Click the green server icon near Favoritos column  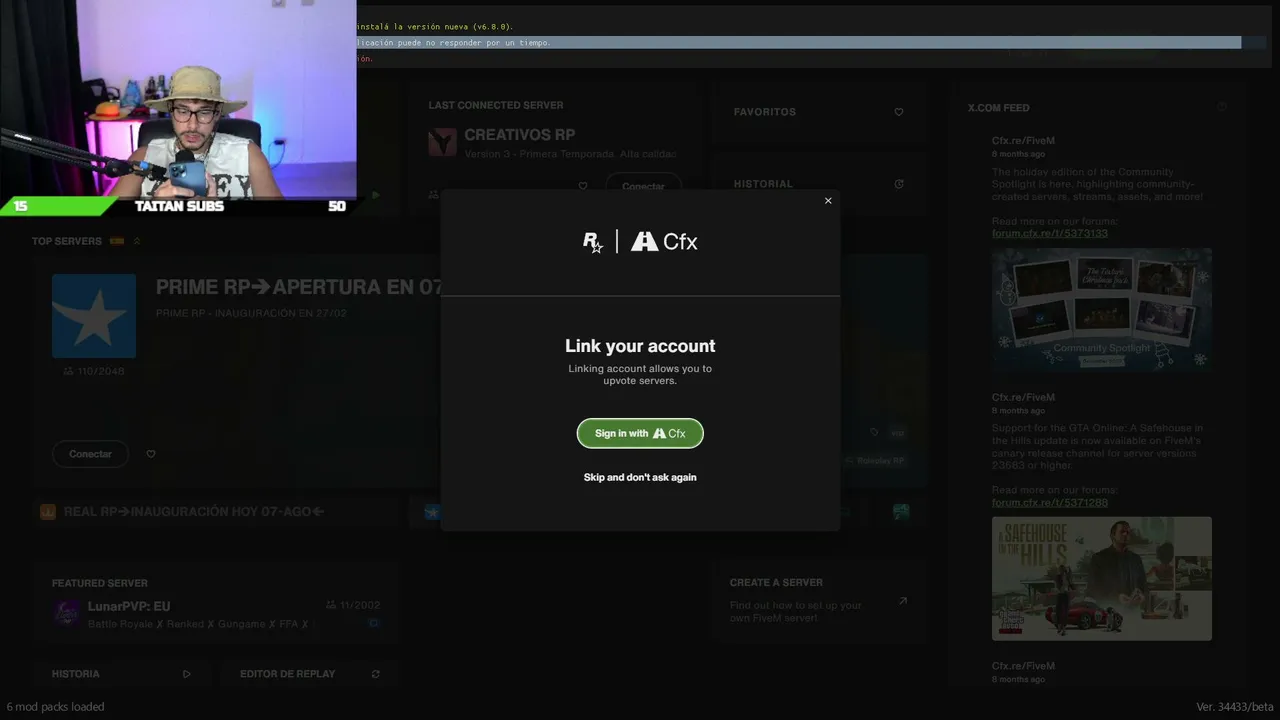point(901,512)
